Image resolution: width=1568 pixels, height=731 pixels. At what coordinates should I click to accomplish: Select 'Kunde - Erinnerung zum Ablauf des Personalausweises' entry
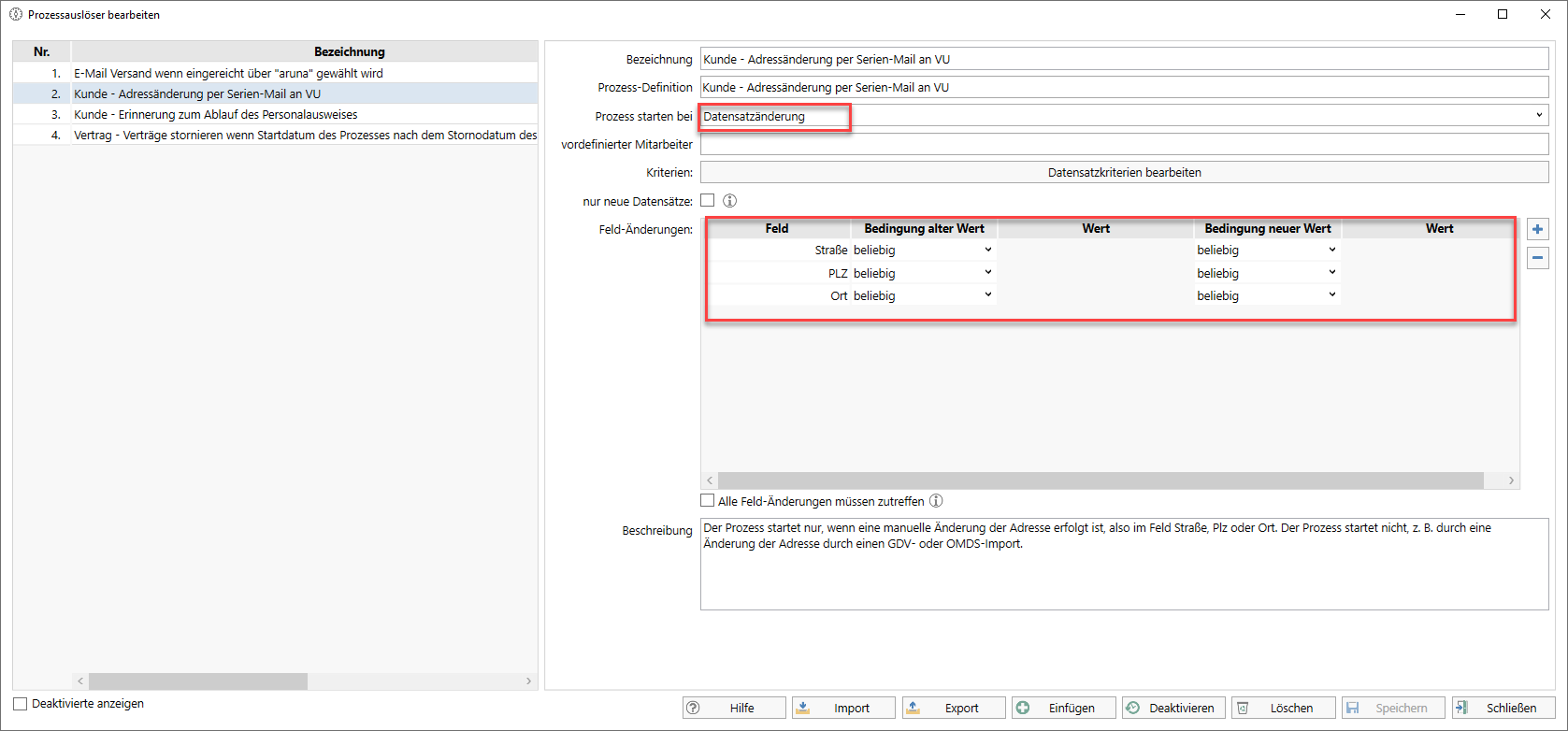(215, 114)
